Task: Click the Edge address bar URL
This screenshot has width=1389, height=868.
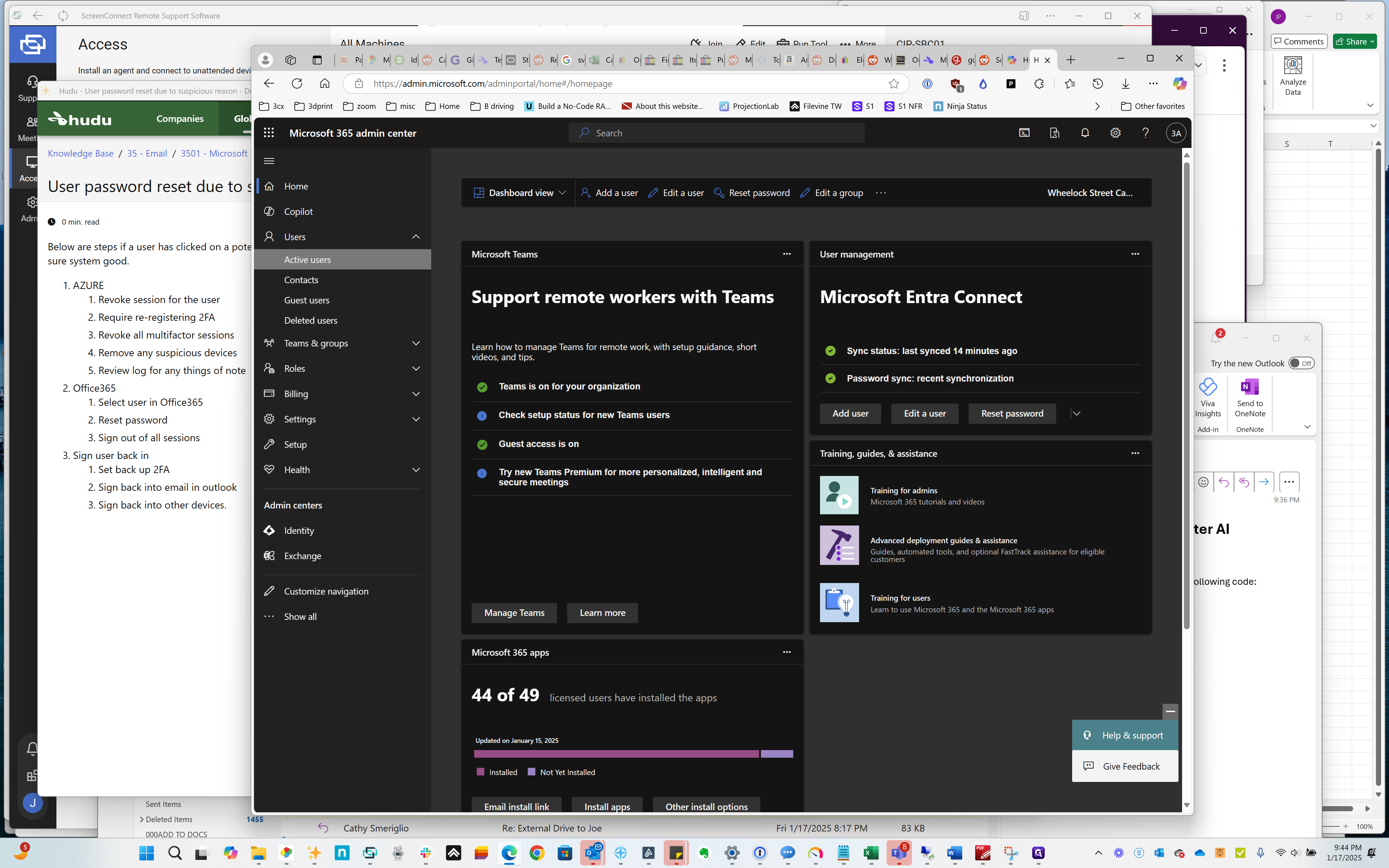Action: pyautogui.click(x=492, y=84)
